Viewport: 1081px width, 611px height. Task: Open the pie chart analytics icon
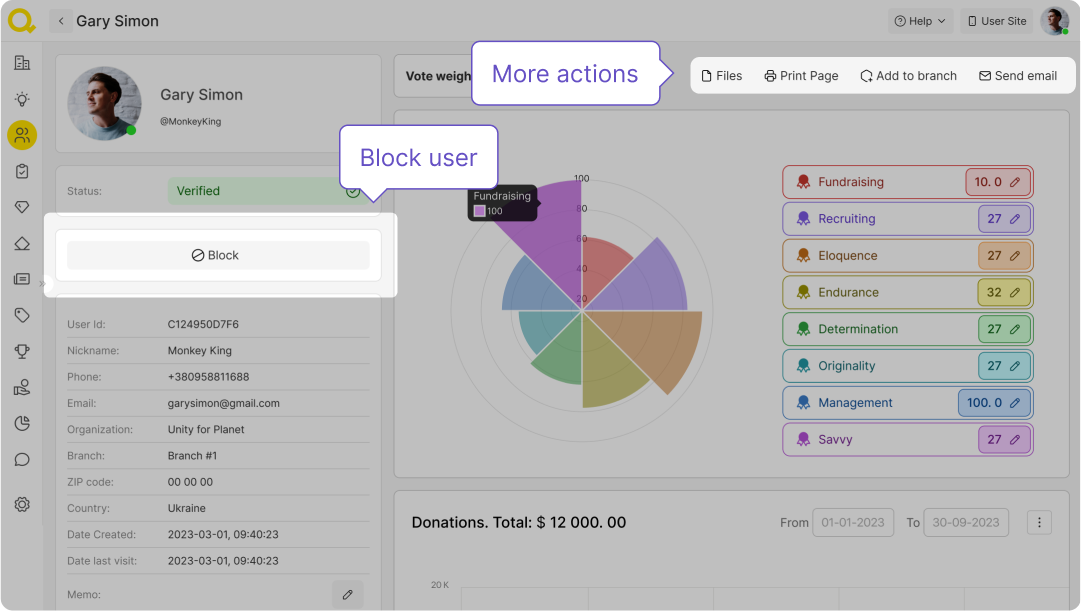22,423
